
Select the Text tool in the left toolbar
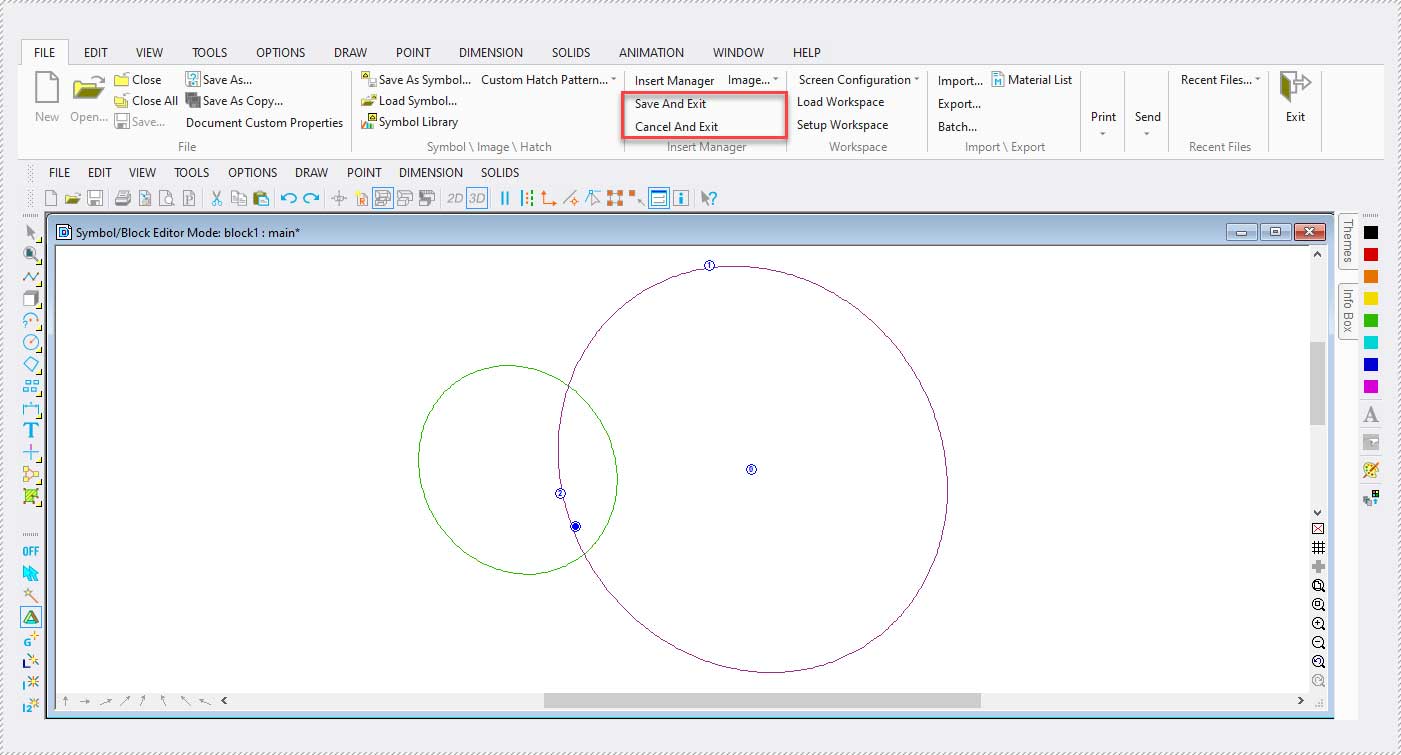pyautogui.click(x=31, y=430)
